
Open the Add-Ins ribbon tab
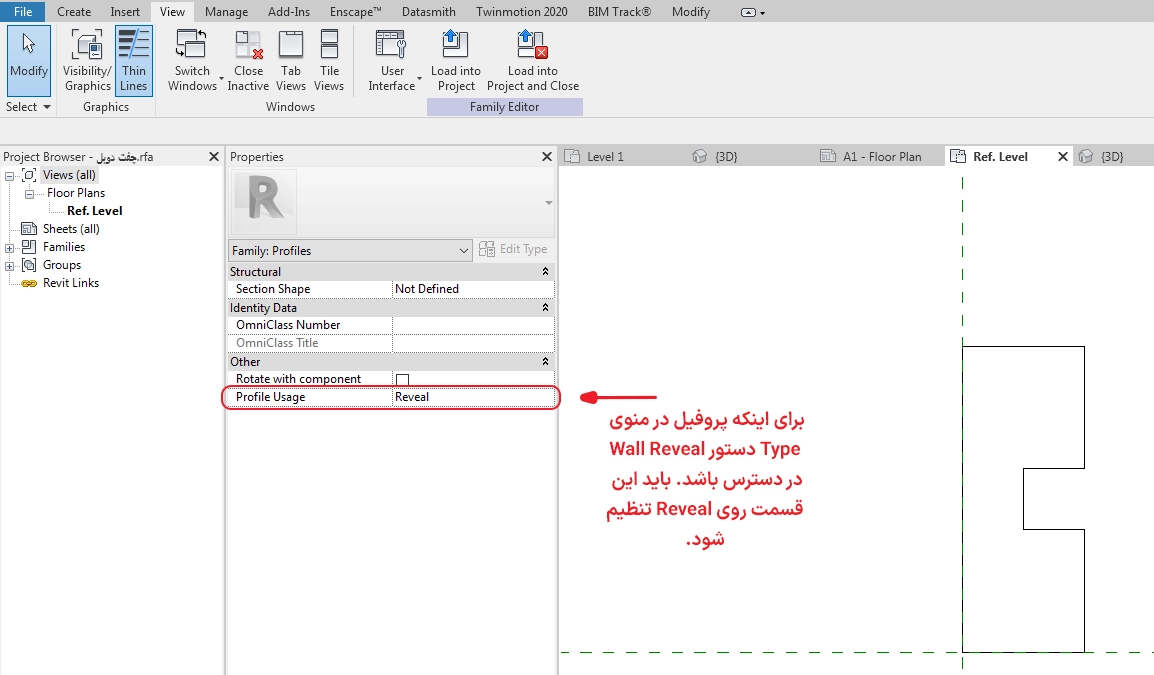point(289,12)
